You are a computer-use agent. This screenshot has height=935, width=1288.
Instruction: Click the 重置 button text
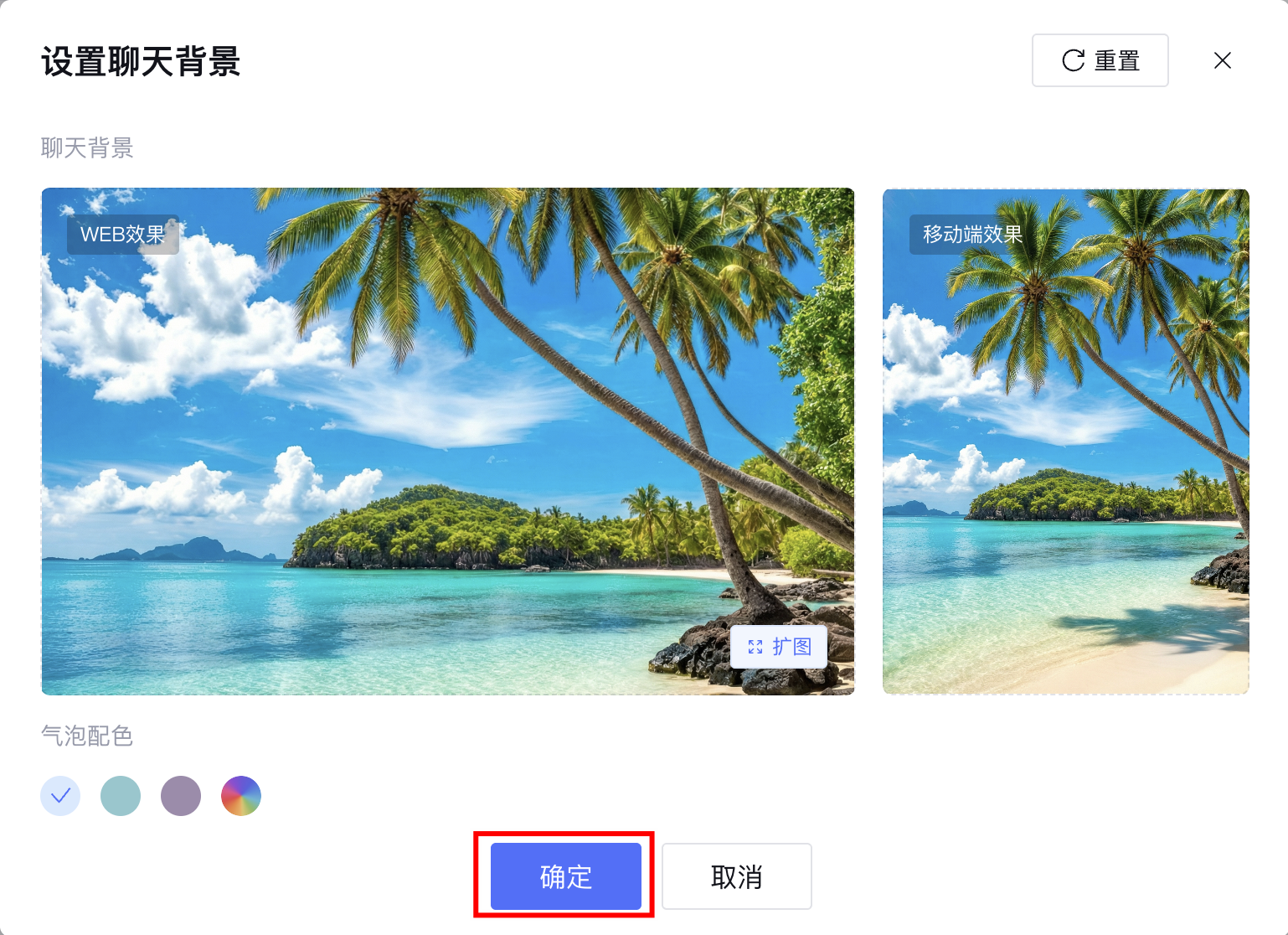[x=1117, y=61]
